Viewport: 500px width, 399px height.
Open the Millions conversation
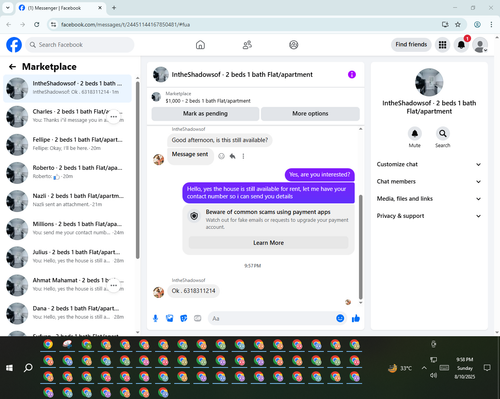click(x=67, y=229)
